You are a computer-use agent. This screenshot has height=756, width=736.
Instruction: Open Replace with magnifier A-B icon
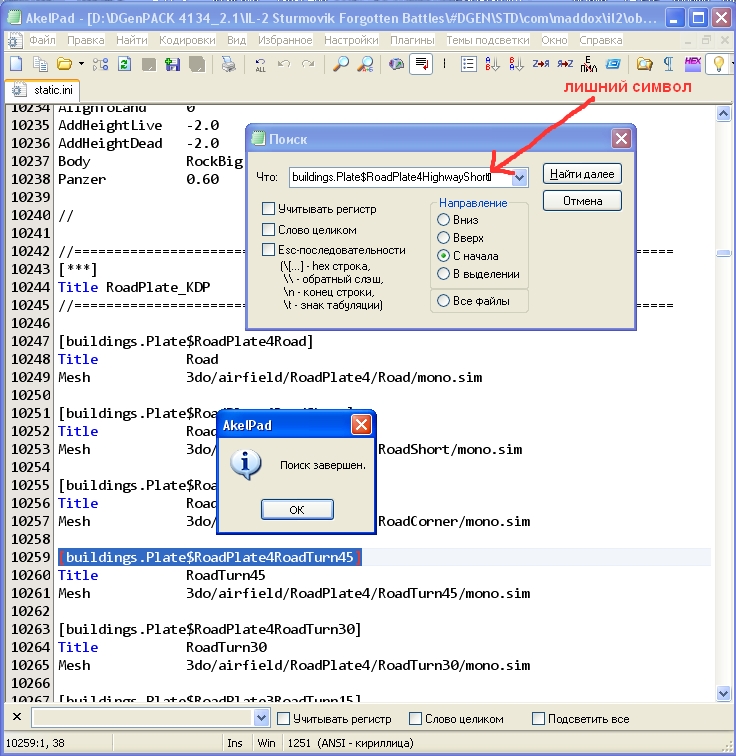coord(365,64)
